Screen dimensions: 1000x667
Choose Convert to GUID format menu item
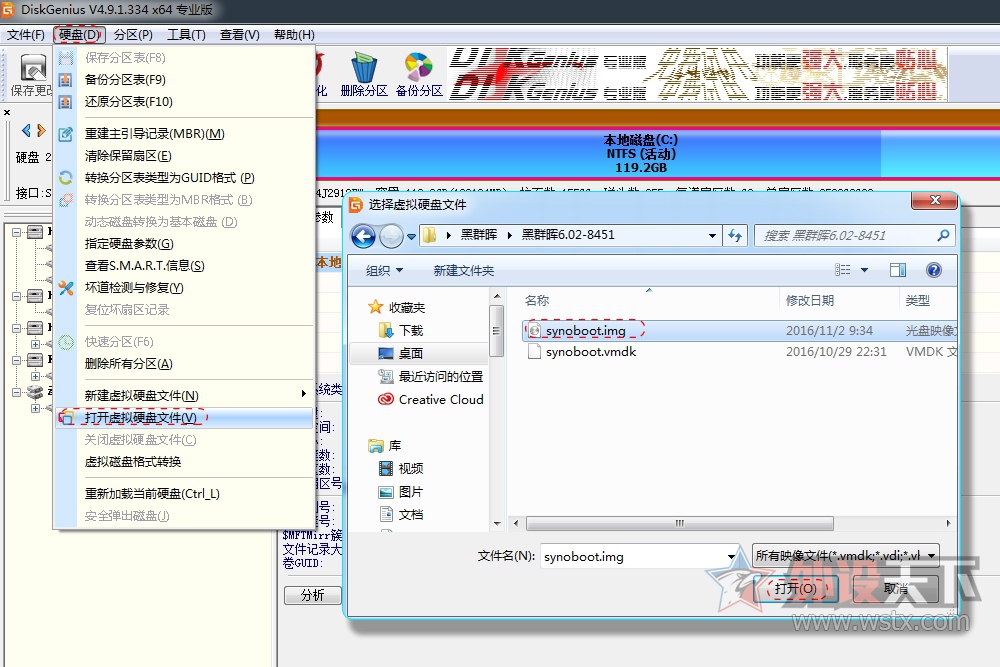184,178
